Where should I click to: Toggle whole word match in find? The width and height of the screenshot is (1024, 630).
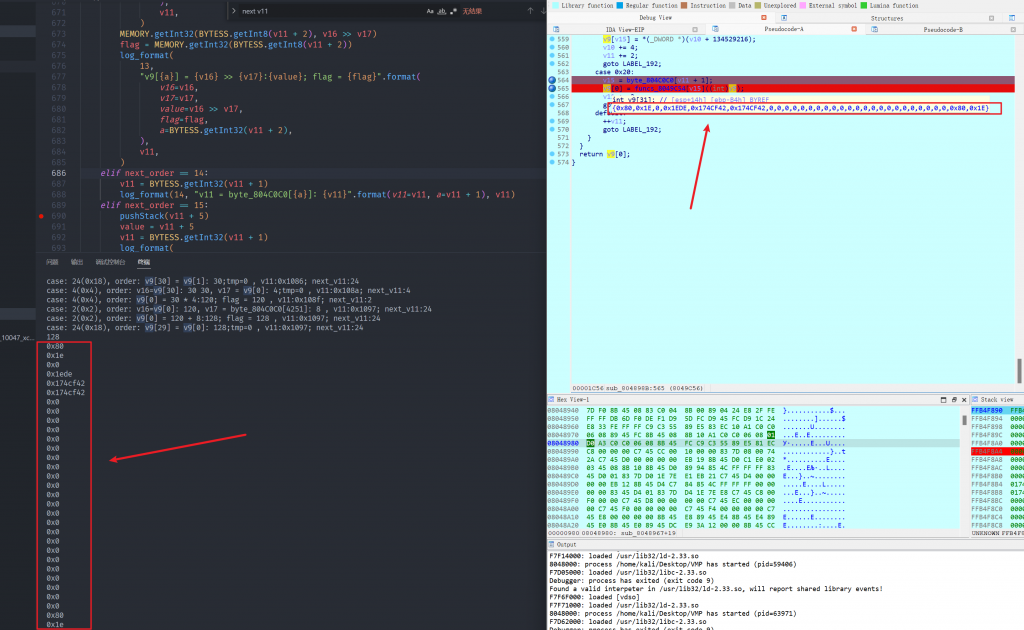point(444,11)
